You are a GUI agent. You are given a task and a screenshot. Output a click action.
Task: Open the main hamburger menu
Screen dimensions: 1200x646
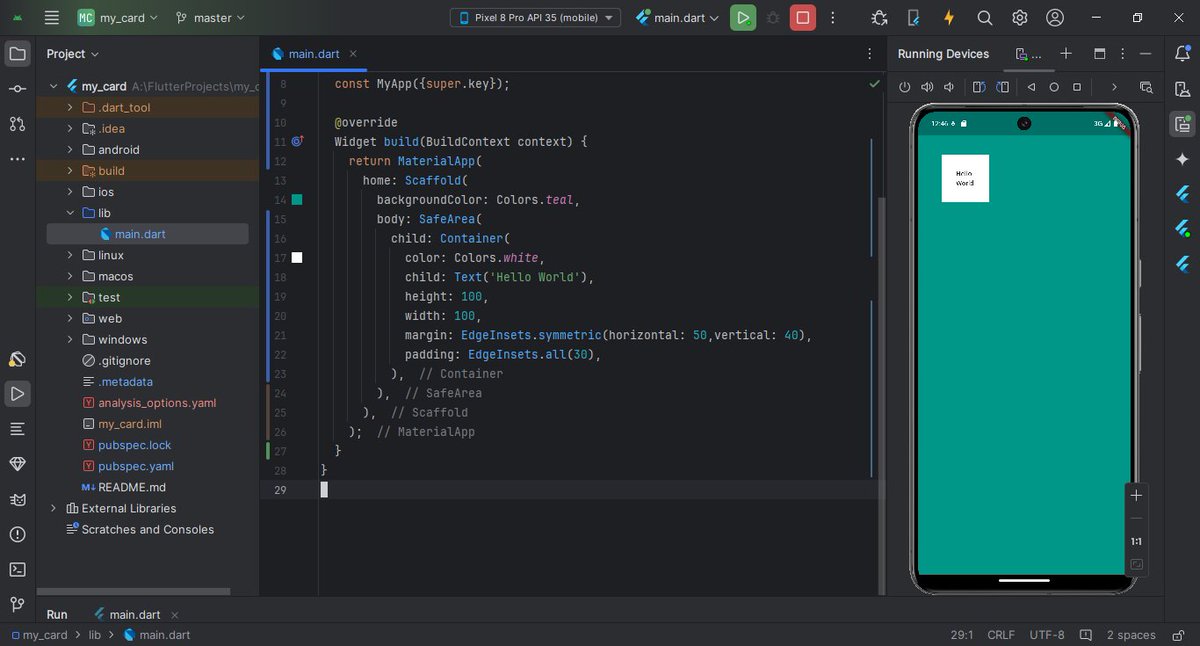(52, 18)
